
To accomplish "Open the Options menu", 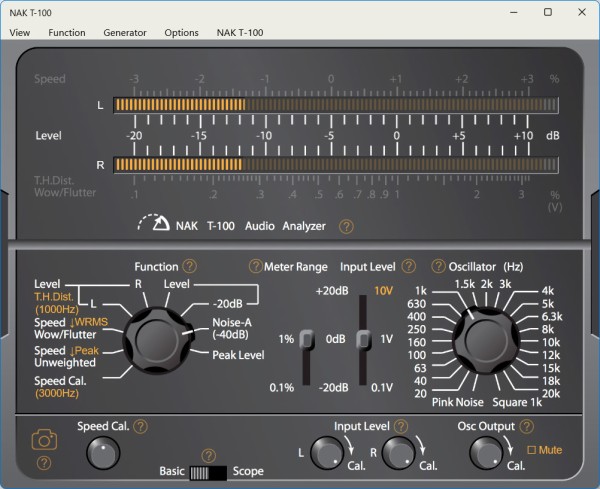I will point(181,33).
